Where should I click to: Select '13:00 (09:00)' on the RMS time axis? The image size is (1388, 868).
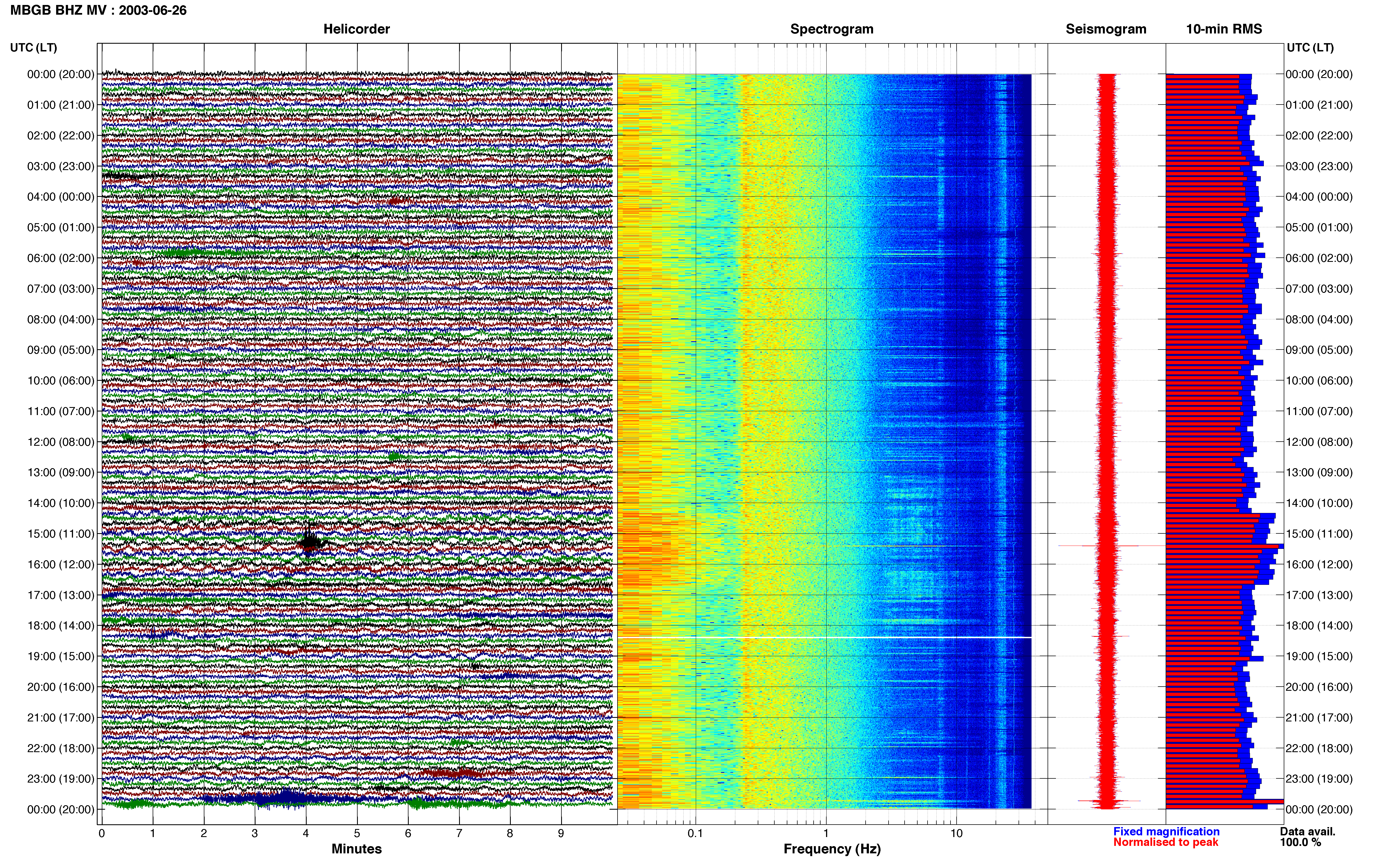(1319, 473)
